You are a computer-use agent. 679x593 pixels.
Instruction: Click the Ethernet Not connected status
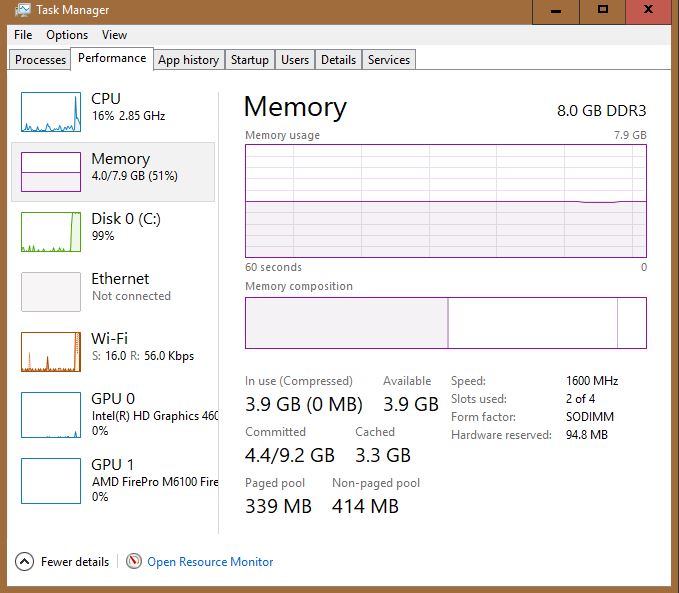pyautogui.click(x=131, y=296)
